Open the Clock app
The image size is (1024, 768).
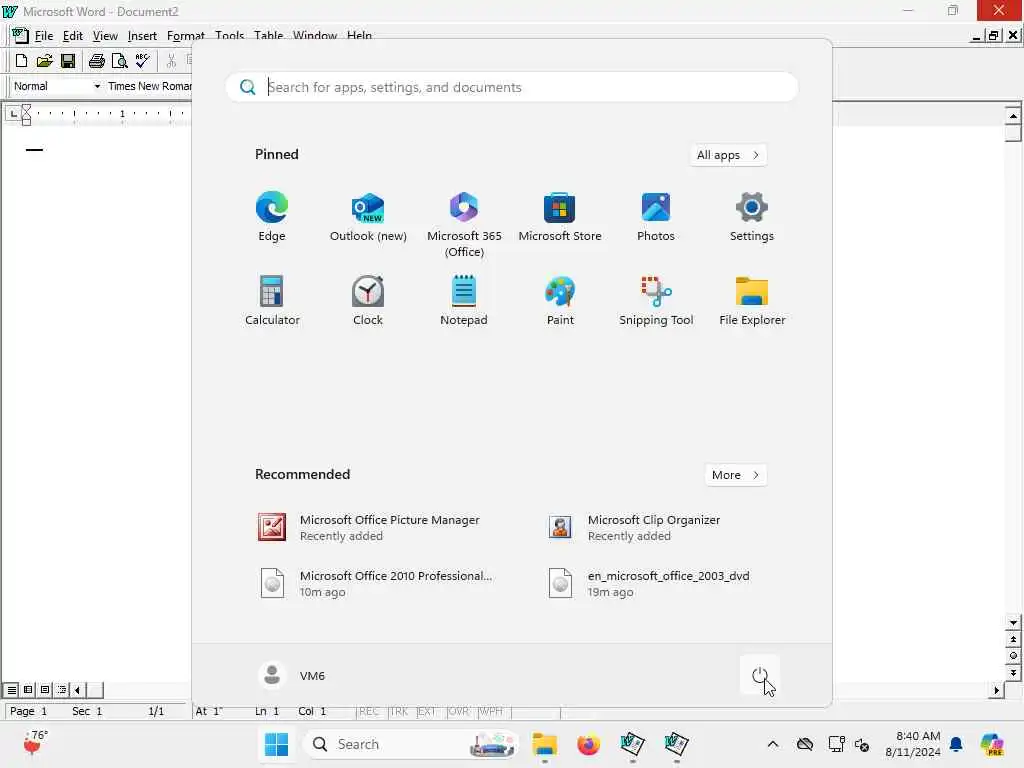point(368,300)
